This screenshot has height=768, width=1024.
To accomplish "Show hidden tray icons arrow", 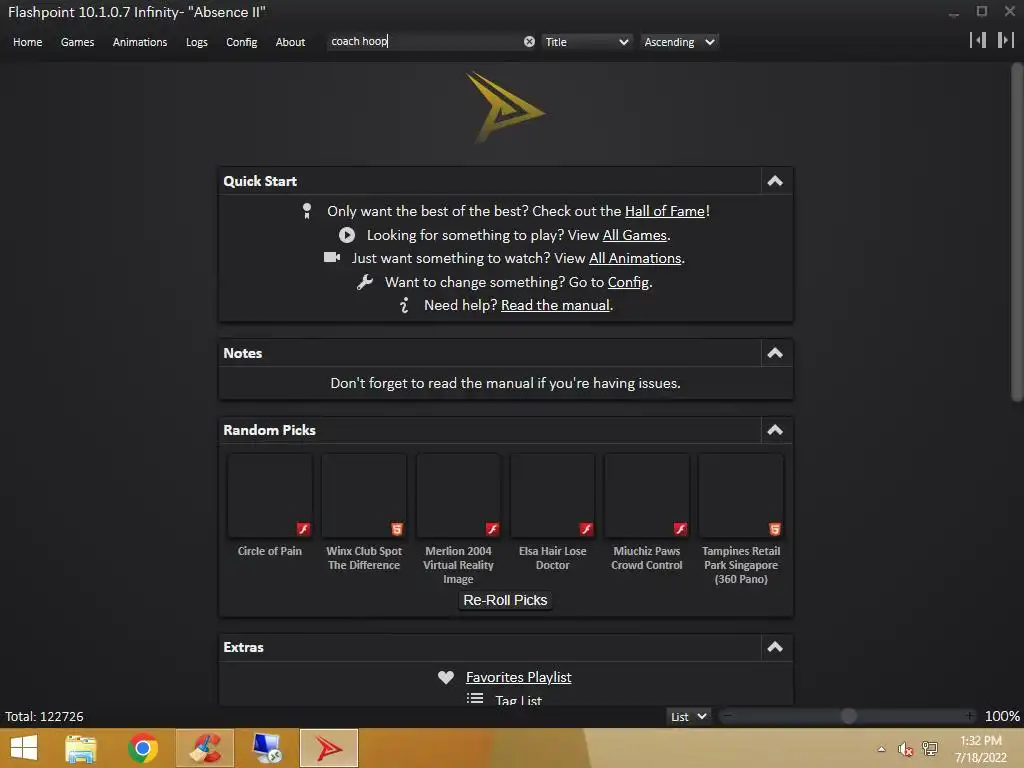I will (881, 749).
